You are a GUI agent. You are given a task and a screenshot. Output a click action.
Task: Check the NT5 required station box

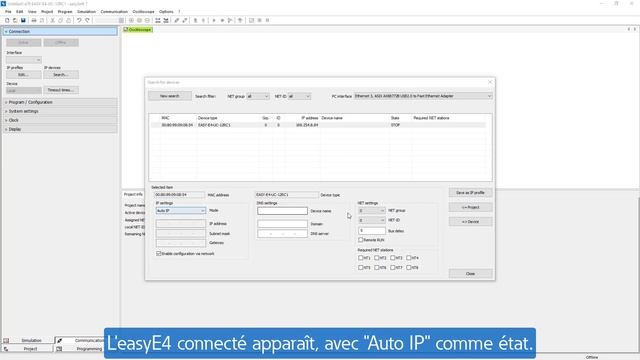360,268
